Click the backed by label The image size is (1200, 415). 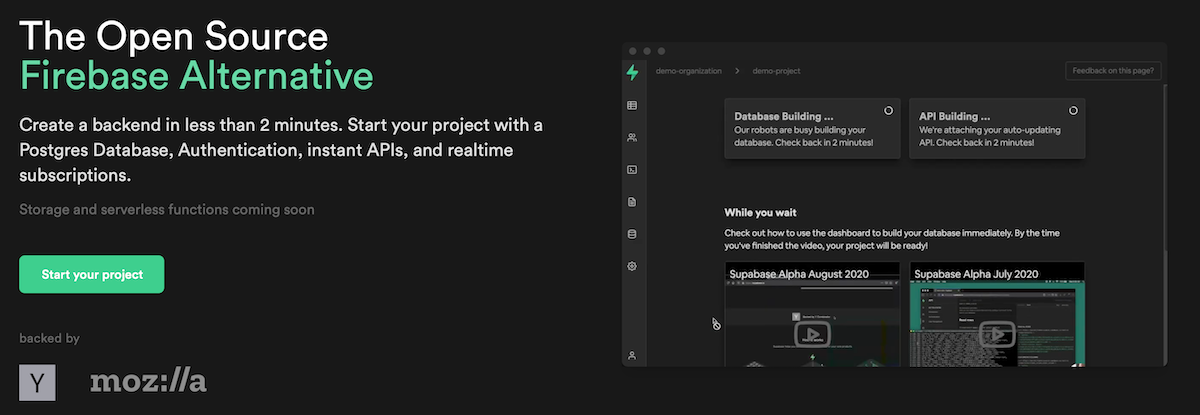pyautogui.click(x=49, y=338)
